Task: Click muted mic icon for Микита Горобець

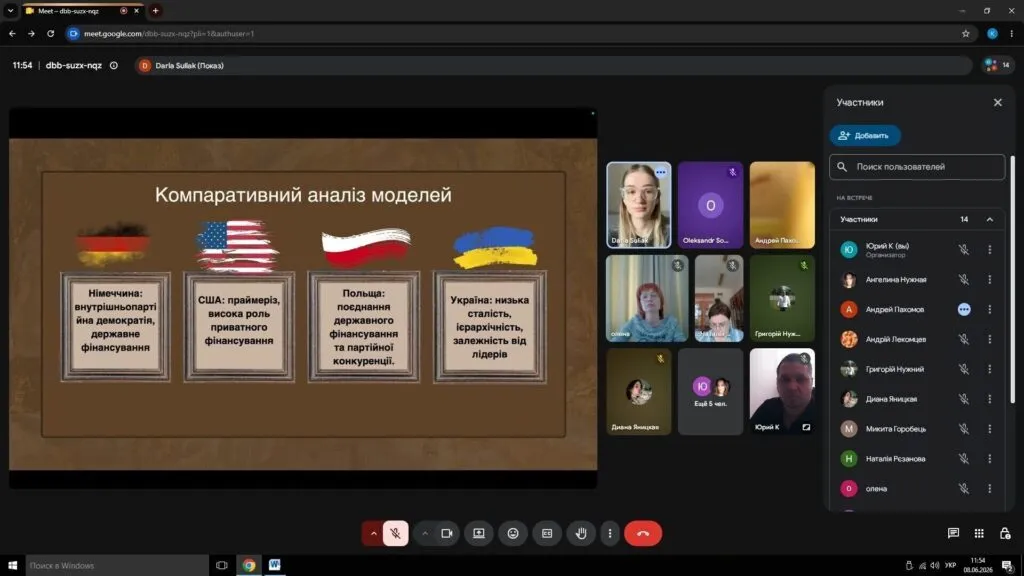Action: [x=963, y=429]
